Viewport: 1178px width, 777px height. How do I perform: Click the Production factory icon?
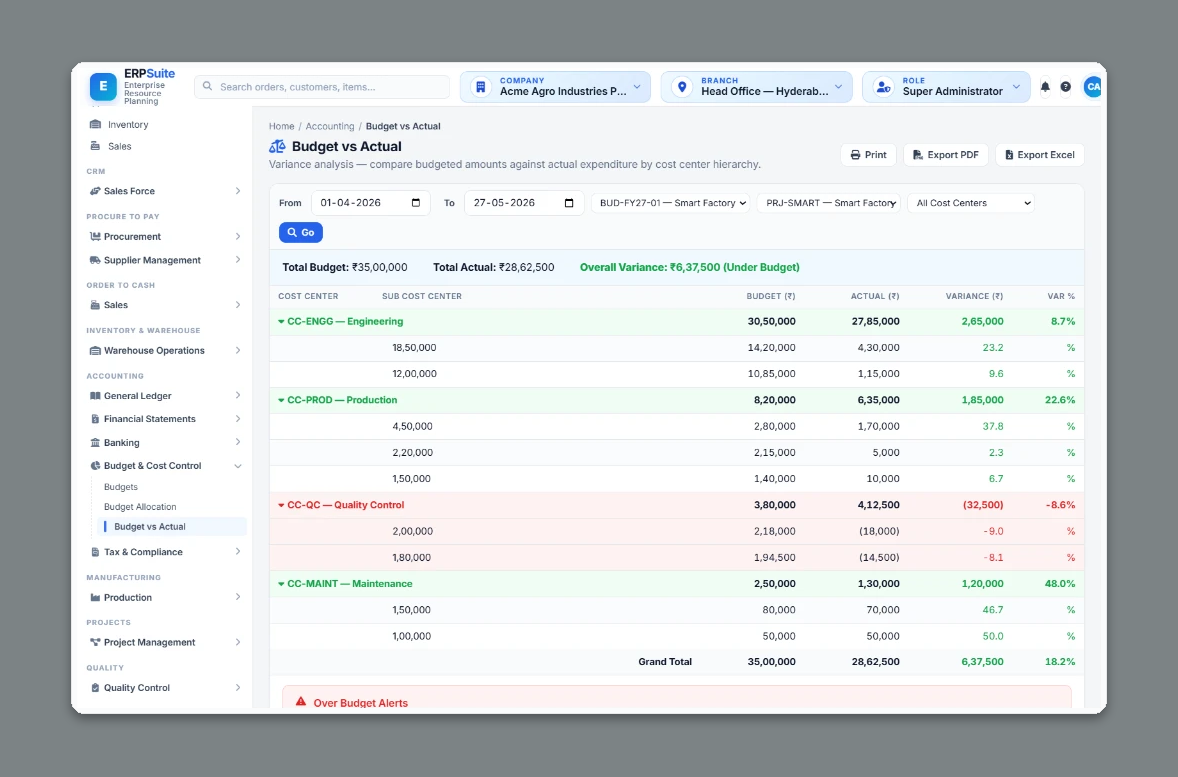(x=95, y=598)
